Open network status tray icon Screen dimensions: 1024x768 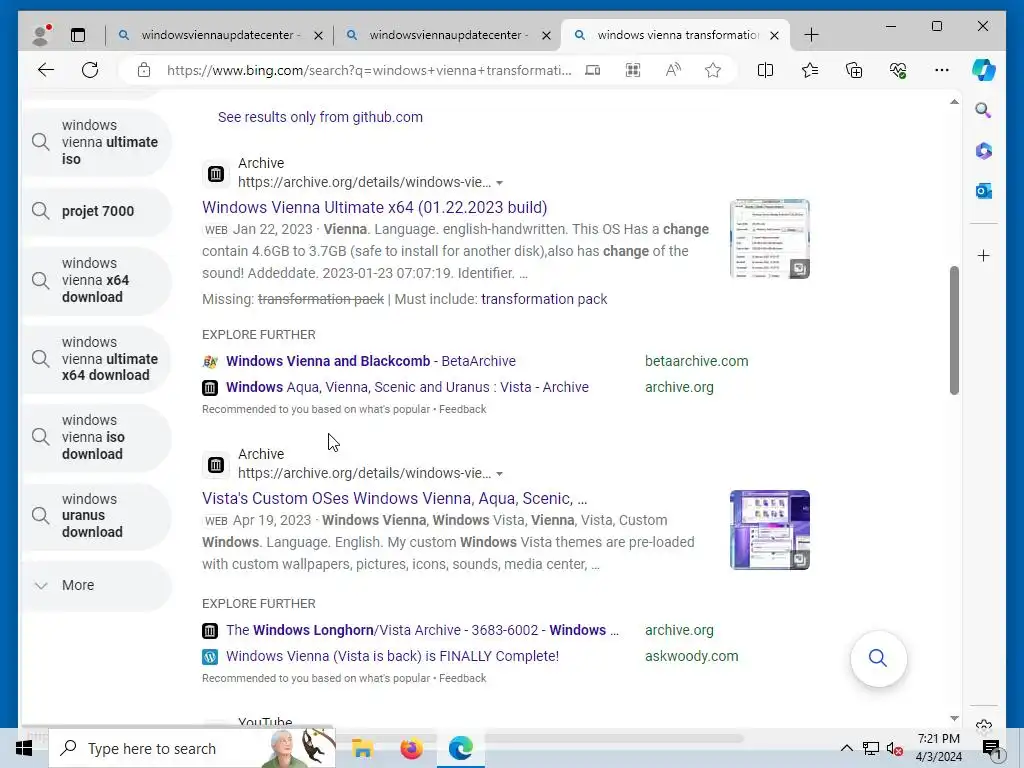871,748
